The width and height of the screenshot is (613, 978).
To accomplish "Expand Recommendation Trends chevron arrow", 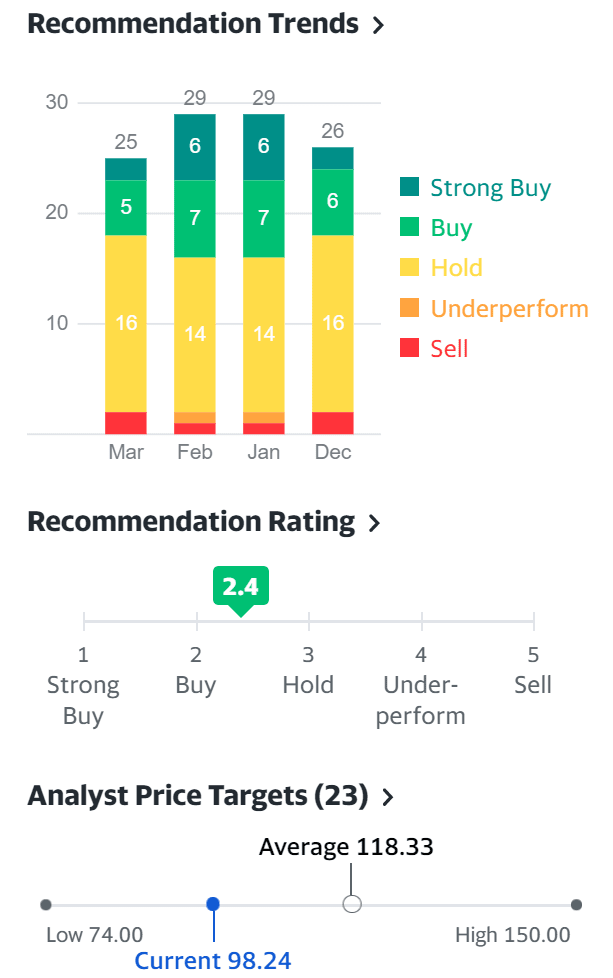I will point(378,26).
